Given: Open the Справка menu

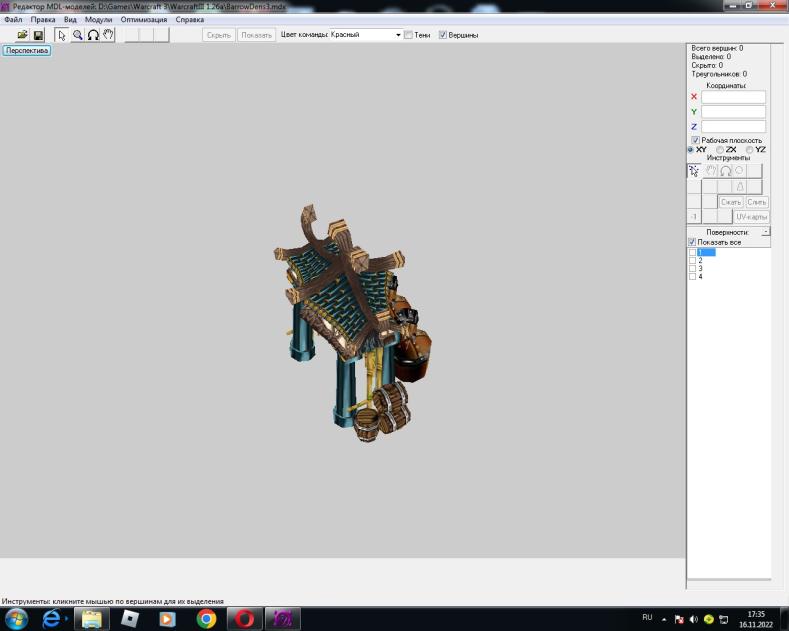Looking at the screenshot, I should [x=190, y=20].
